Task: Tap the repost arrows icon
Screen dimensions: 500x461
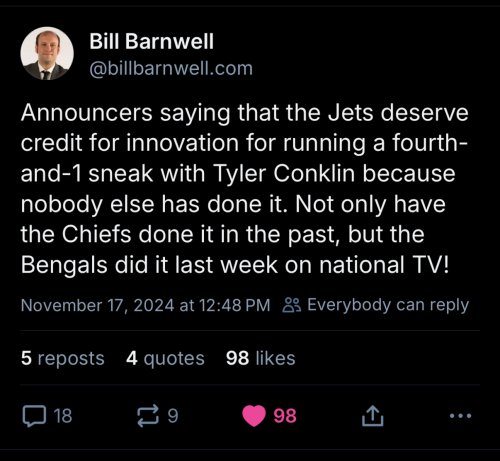Action: (x=148, y=416)
